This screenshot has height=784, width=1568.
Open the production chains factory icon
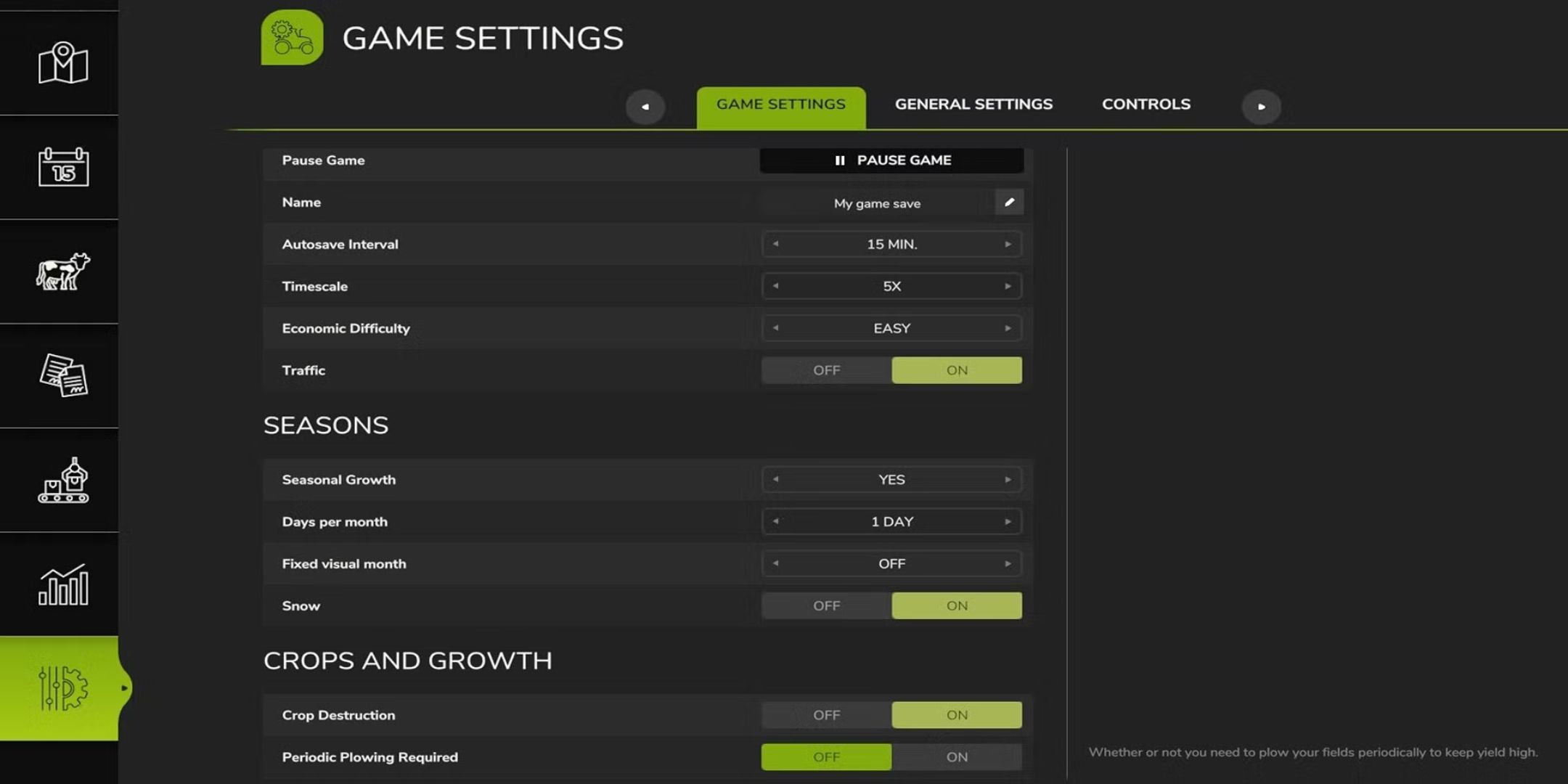click(63, 480)
